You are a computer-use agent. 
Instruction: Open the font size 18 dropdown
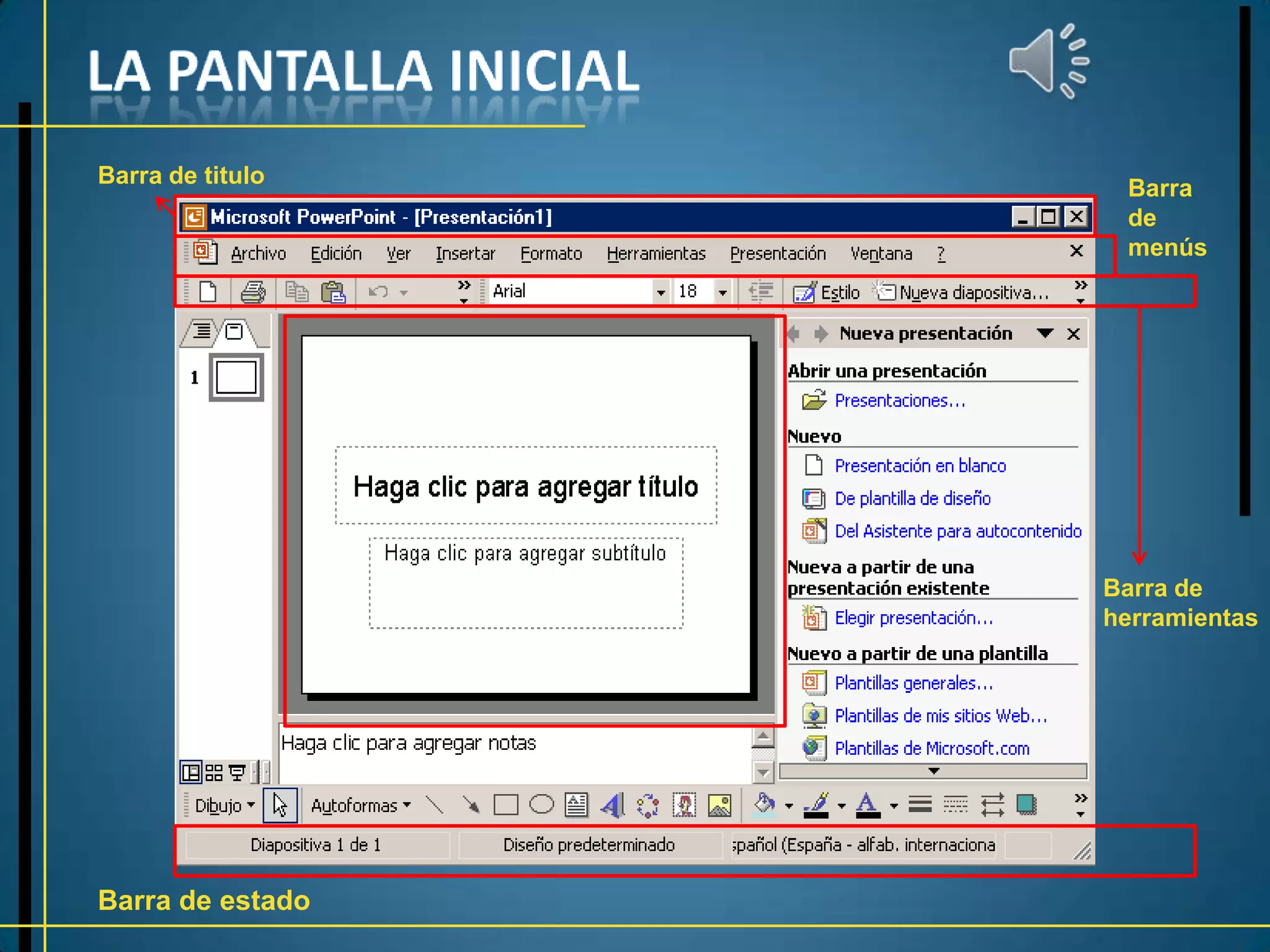pos(722,292)
